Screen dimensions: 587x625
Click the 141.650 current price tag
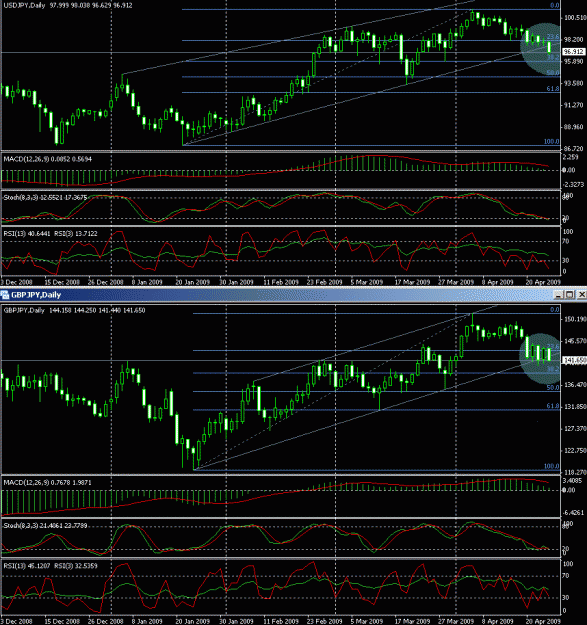[x=574, y=360]
